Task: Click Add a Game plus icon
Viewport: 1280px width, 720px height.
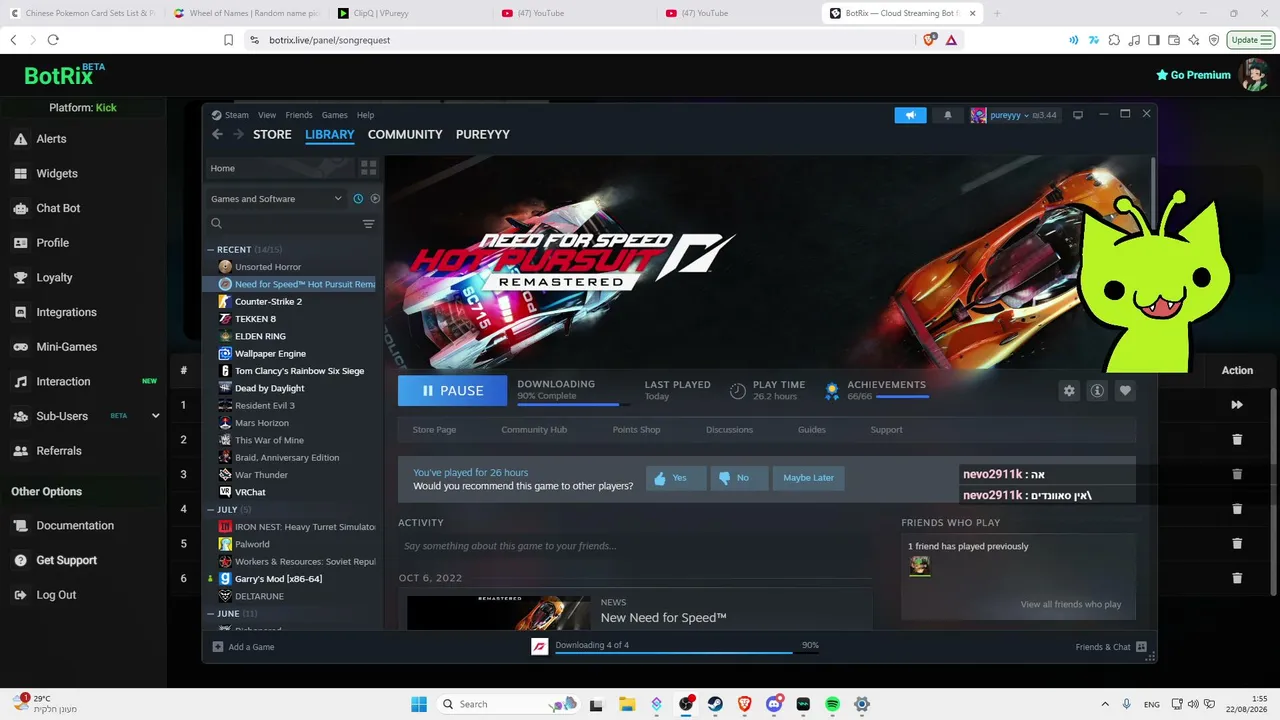Action: pos(218,647)
